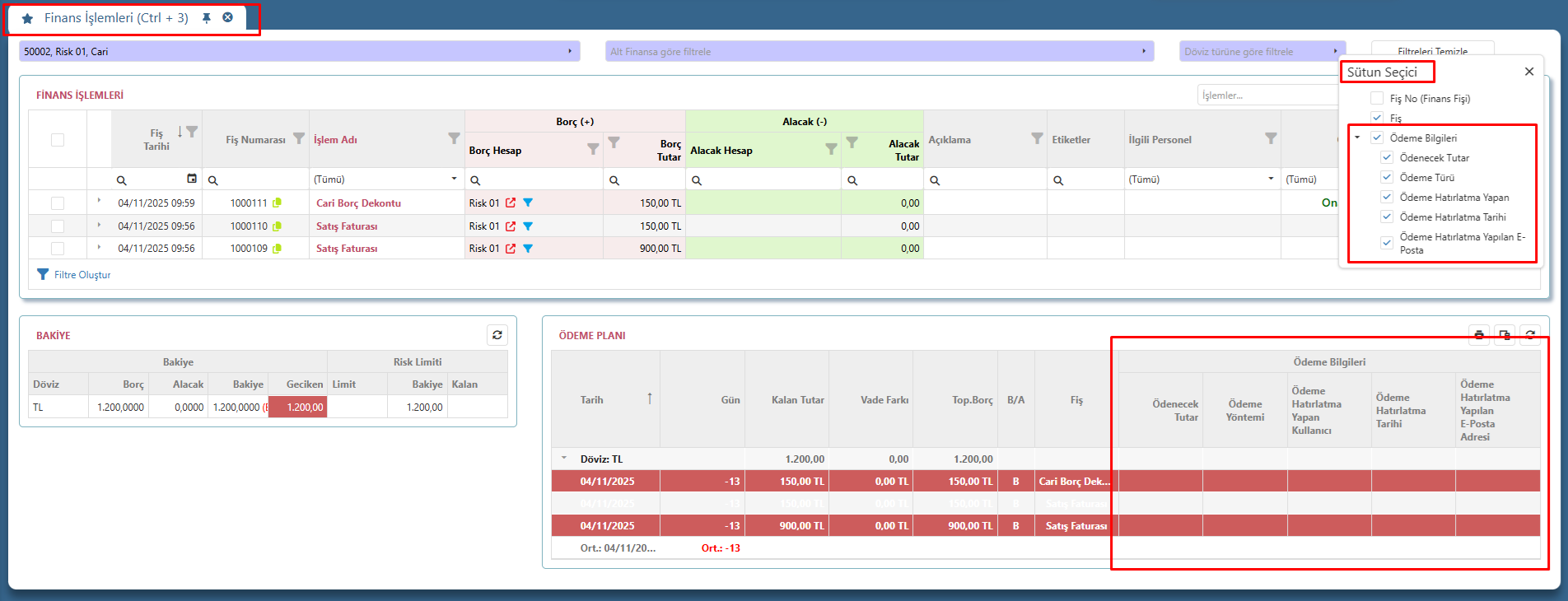
Task: Open filter for İşlem Adı column
Action: click(x=454, y=138)
